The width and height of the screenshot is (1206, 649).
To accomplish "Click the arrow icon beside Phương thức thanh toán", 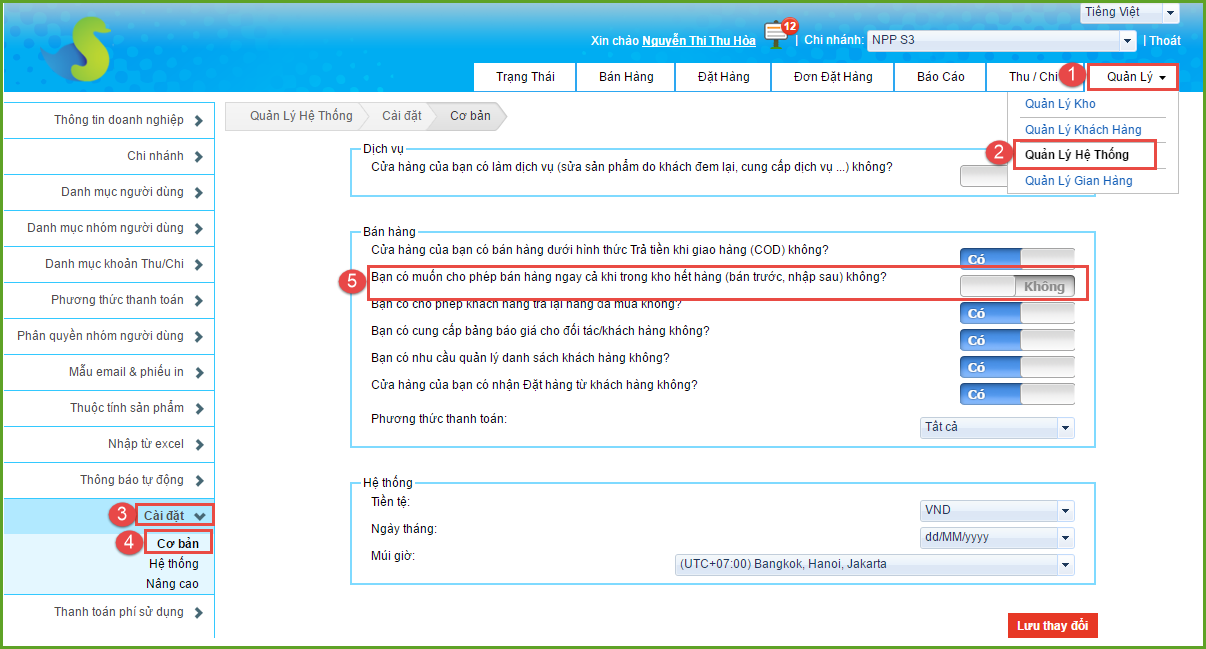I will coord(199,301).
